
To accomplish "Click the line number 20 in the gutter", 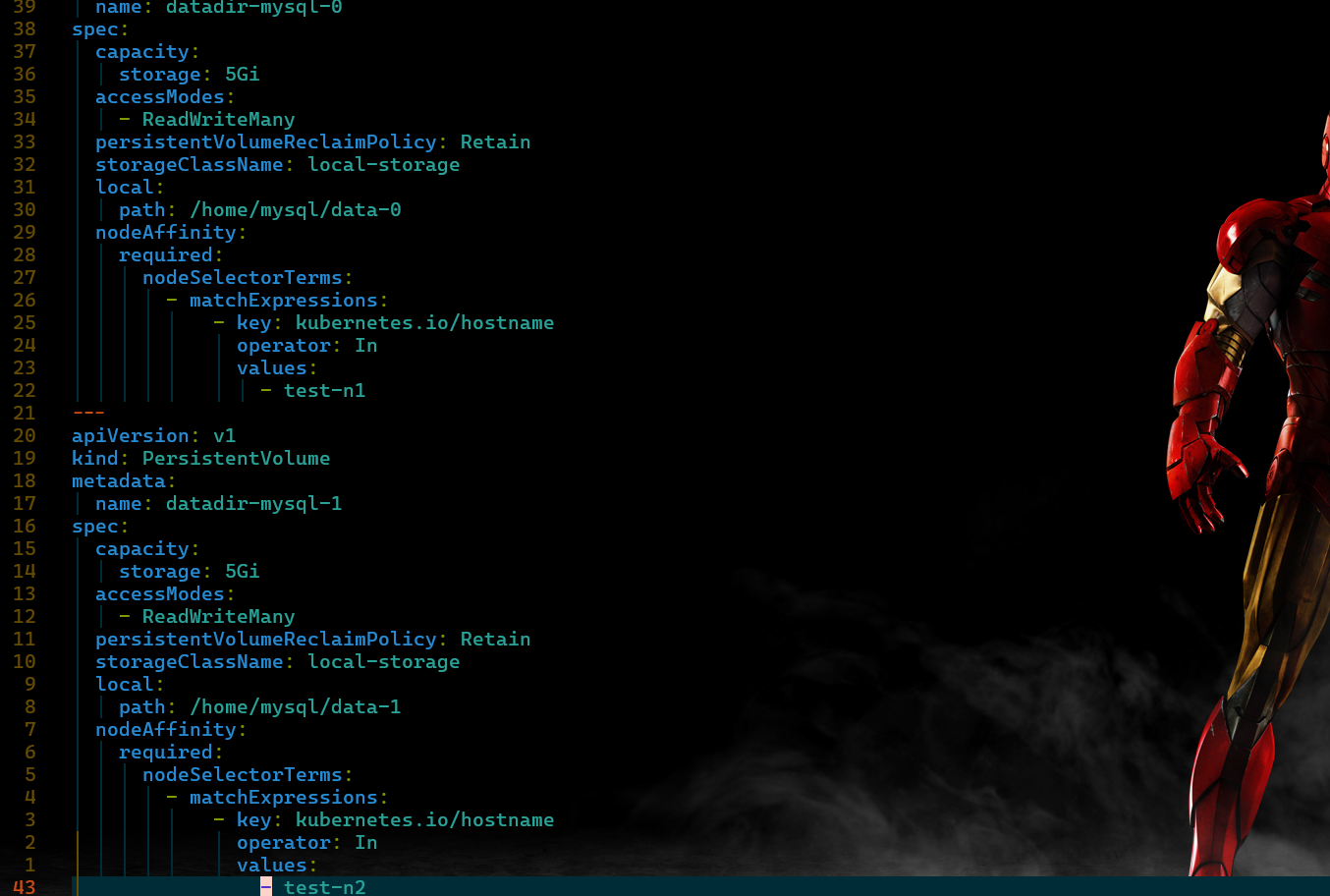I will [x=25, y=435].
